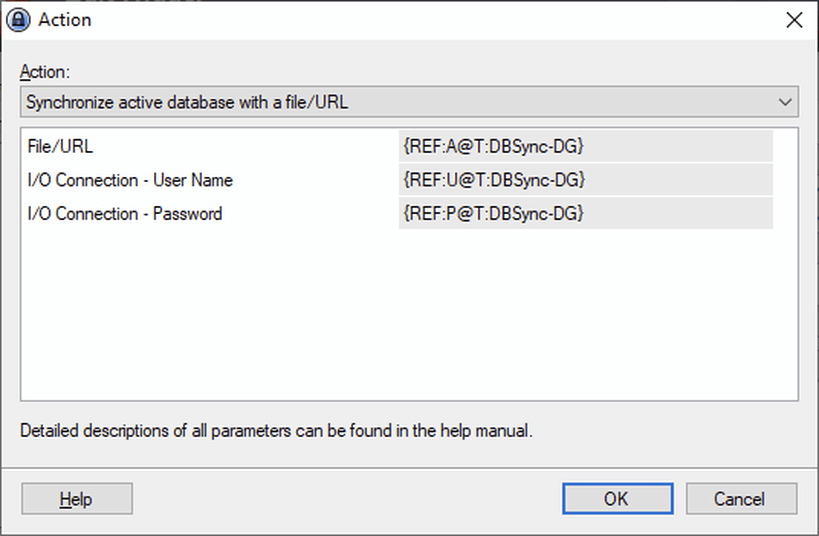Select the 'I/O Connection - Password' label
Viewport: 819px width, 536px height.
(125, 213)
